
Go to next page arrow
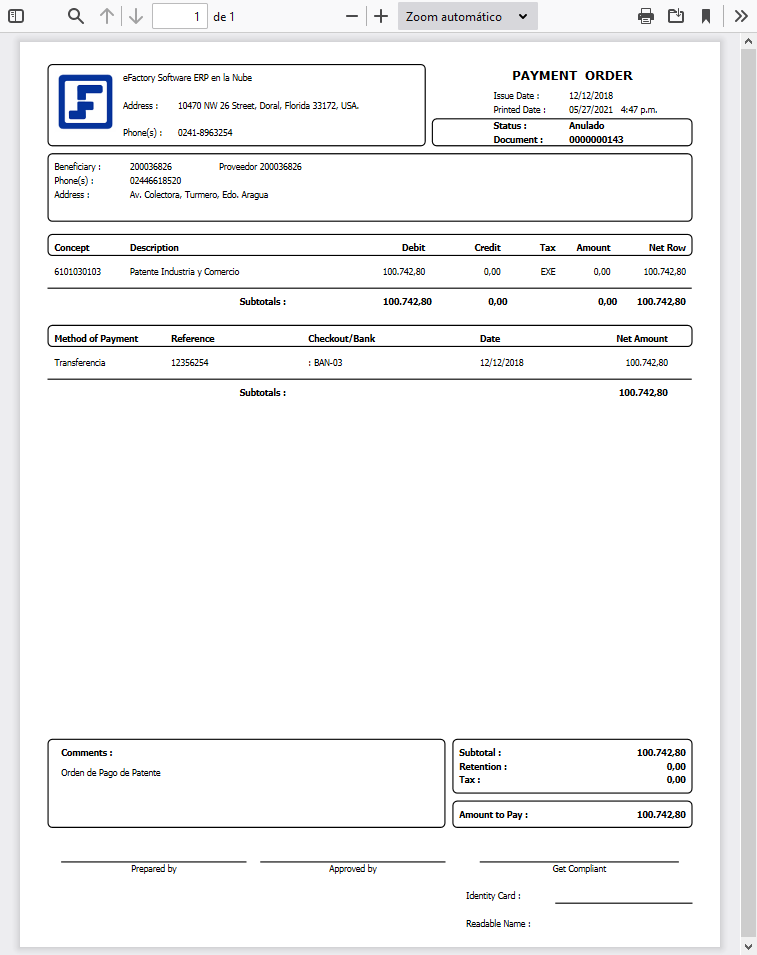pyautogui.click(x=136, y=16)
